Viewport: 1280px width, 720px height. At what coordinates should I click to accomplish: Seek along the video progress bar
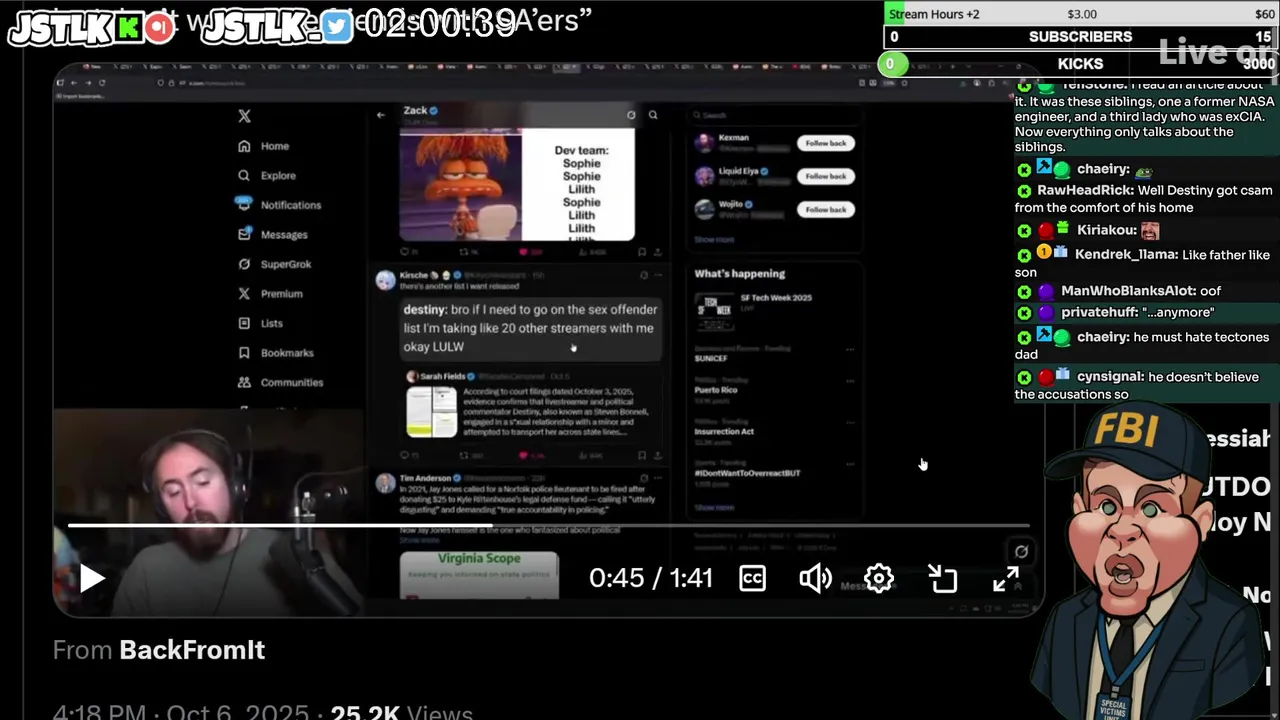[548, 525]
